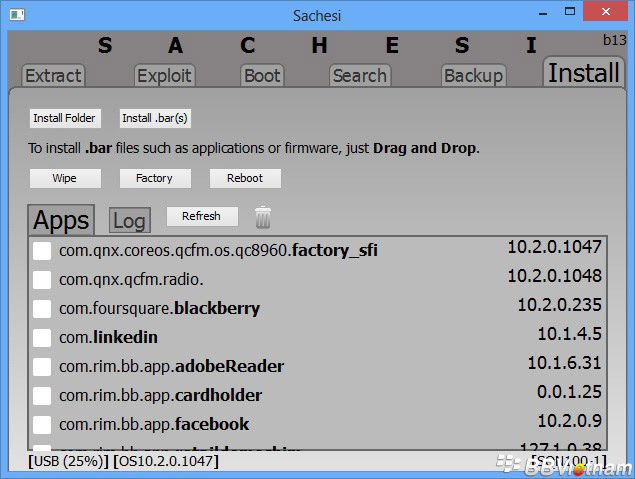Viewport: 635px width, 479px height.
Task: Click version number 10.1.6.31
Action: [565, 363]
